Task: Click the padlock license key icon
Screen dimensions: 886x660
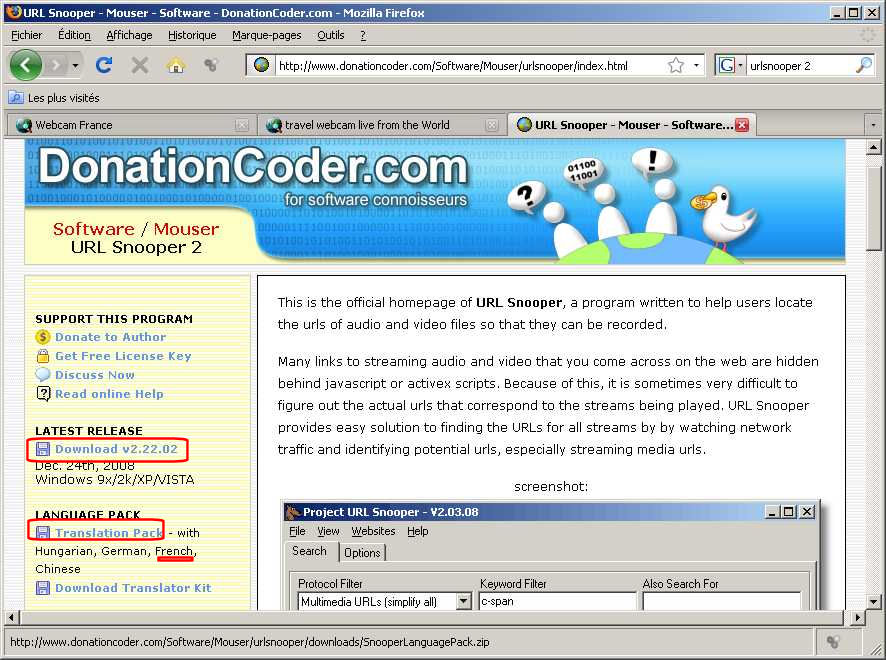Action: 43,355
